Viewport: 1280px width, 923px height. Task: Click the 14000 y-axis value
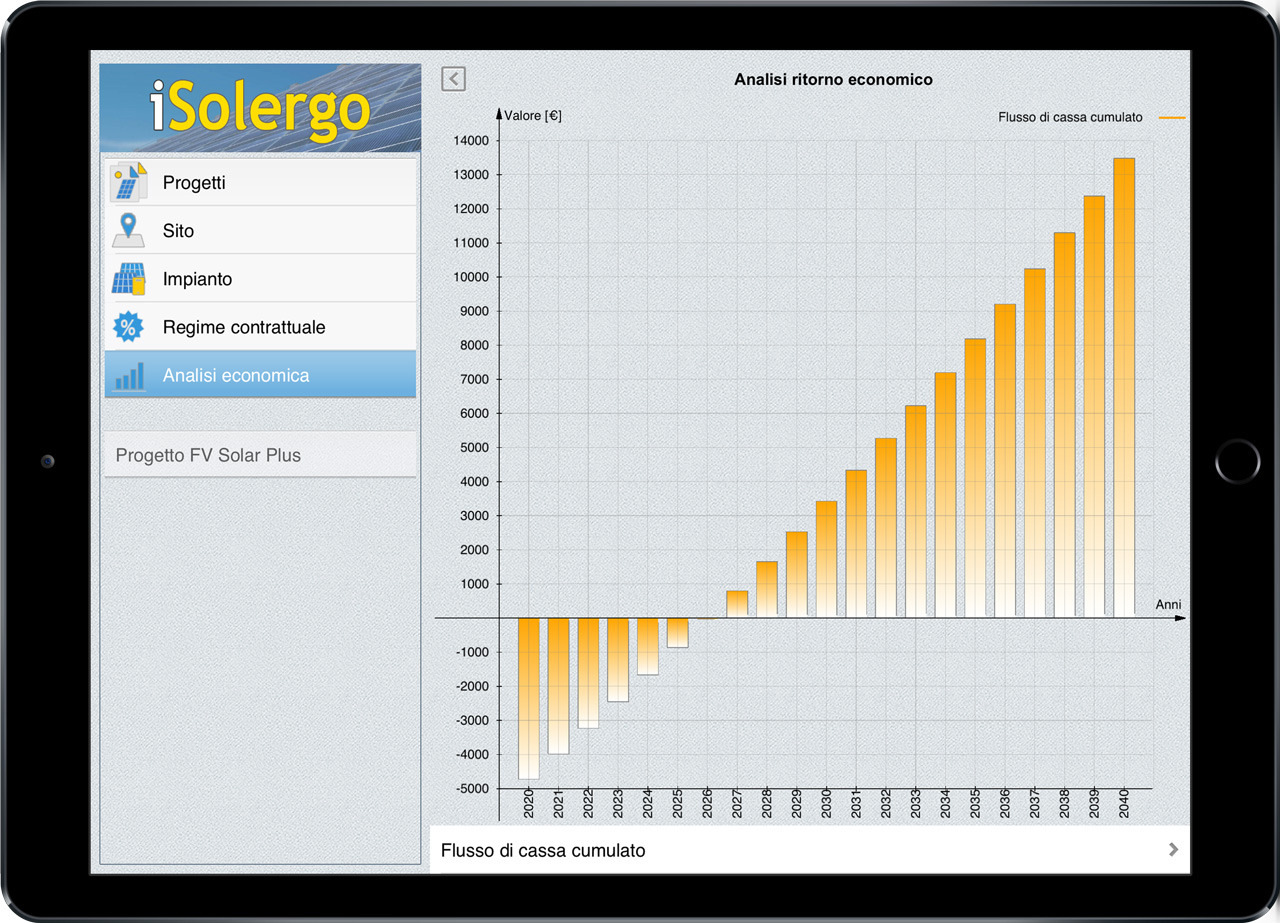click(x=471, y=141)
